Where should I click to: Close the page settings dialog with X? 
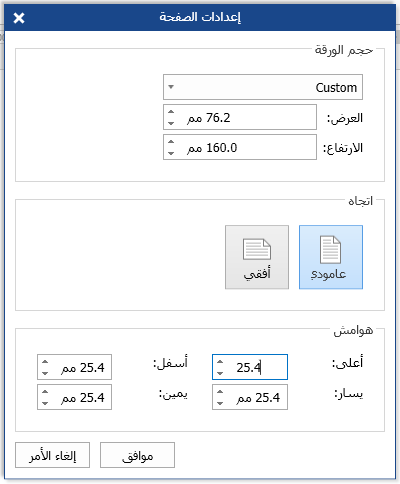(x=19, y=18)
